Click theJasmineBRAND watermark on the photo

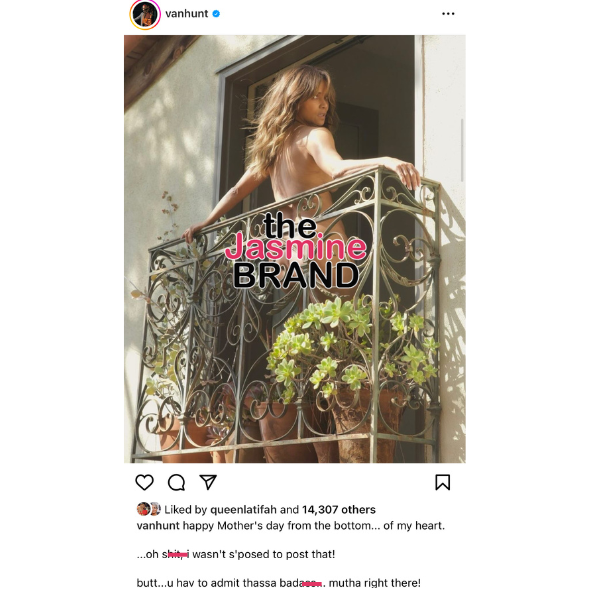[296, 250]
